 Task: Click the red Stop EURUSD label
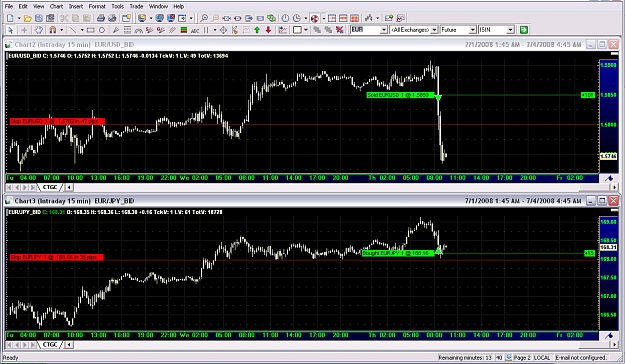coord(57,121)
